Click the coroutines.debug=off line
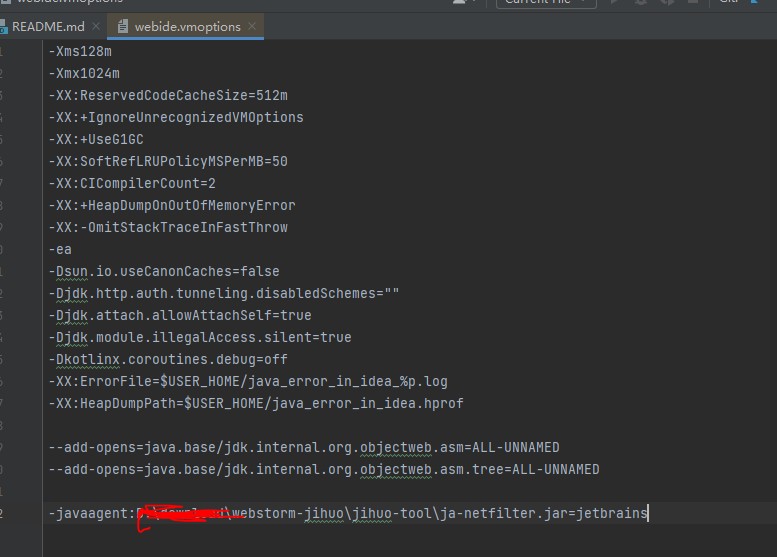This screenshot has height=557, width=777. (168, 359)
